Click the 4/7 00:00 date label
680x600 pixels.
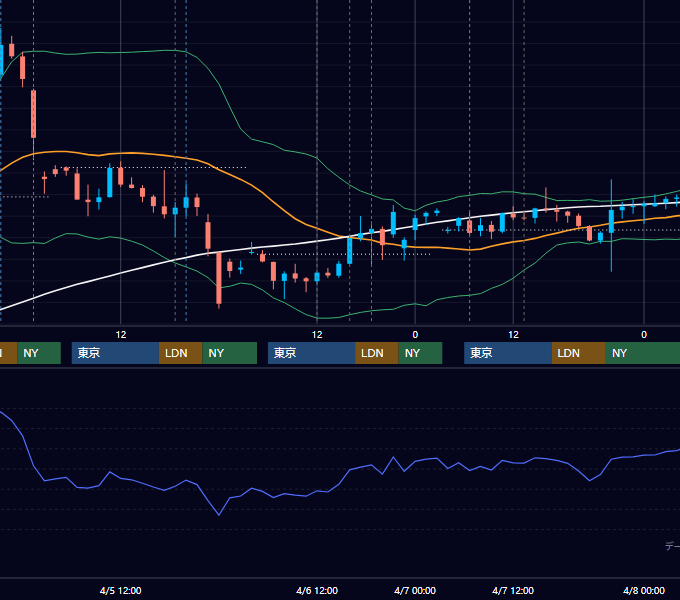pos(415,590)
